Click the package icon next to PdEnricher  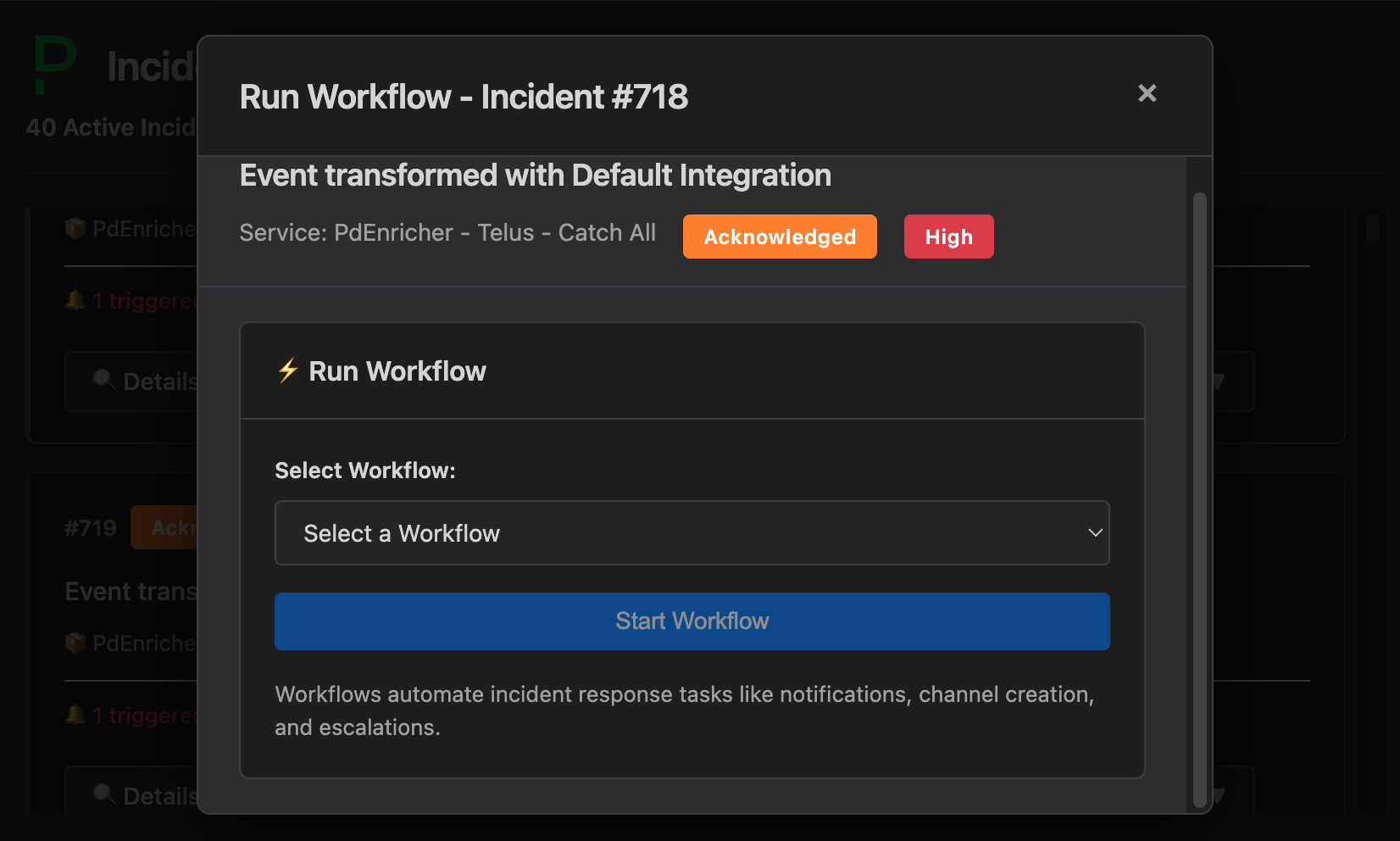(75, 228)
